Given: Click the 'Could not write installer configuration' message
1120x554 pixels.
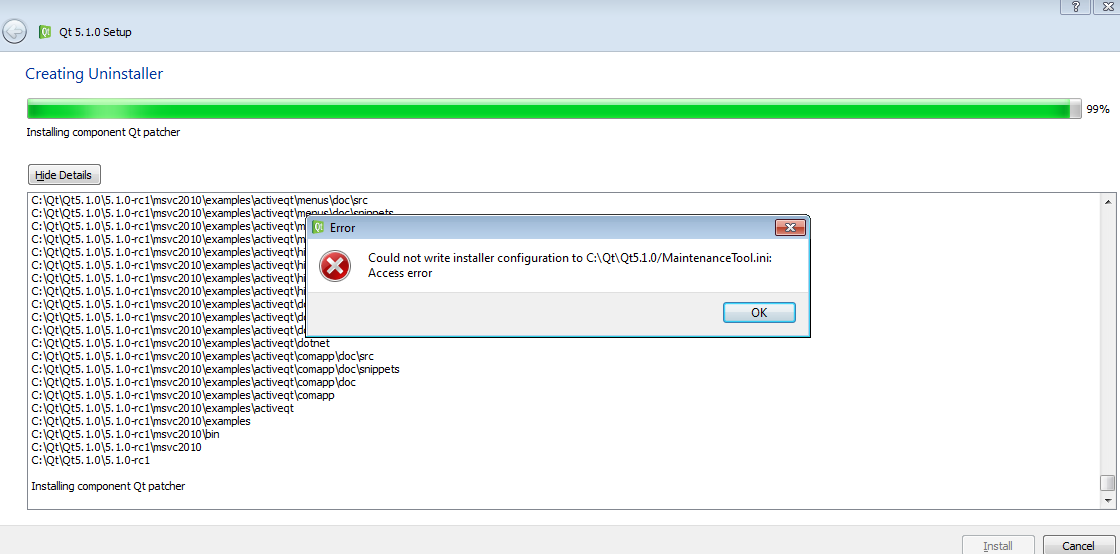Looking at the screenshot, I should pyautogui.click(x=570, y=258).
